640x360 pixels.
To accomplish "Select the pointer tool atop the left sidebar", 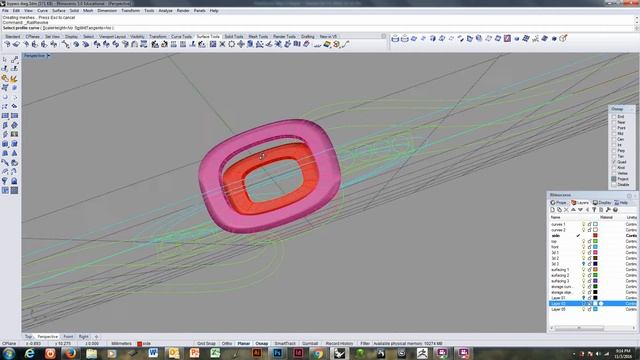I will tap(5, 60).
